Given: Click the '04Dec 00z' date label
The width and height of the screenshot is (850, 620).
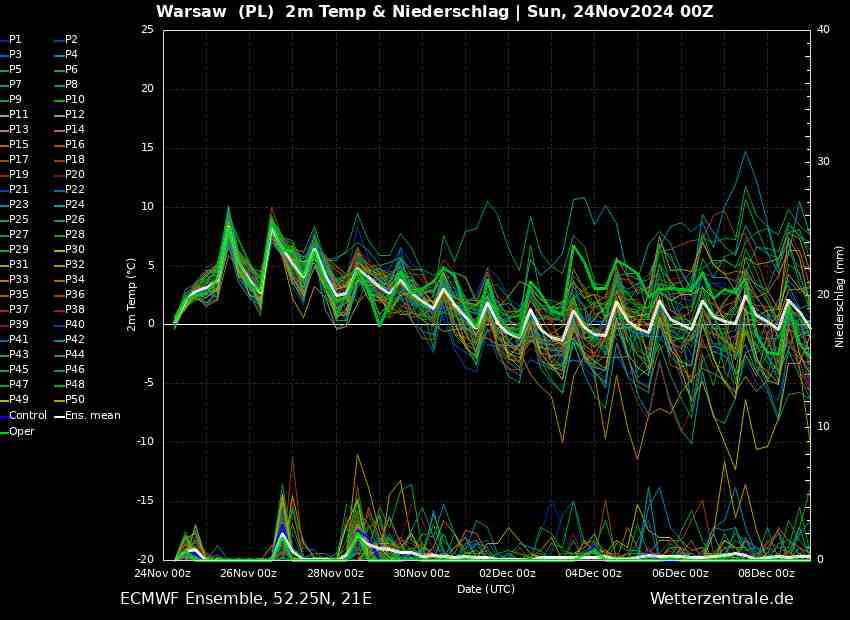Looking at the screenshot, I should [594, 573].
